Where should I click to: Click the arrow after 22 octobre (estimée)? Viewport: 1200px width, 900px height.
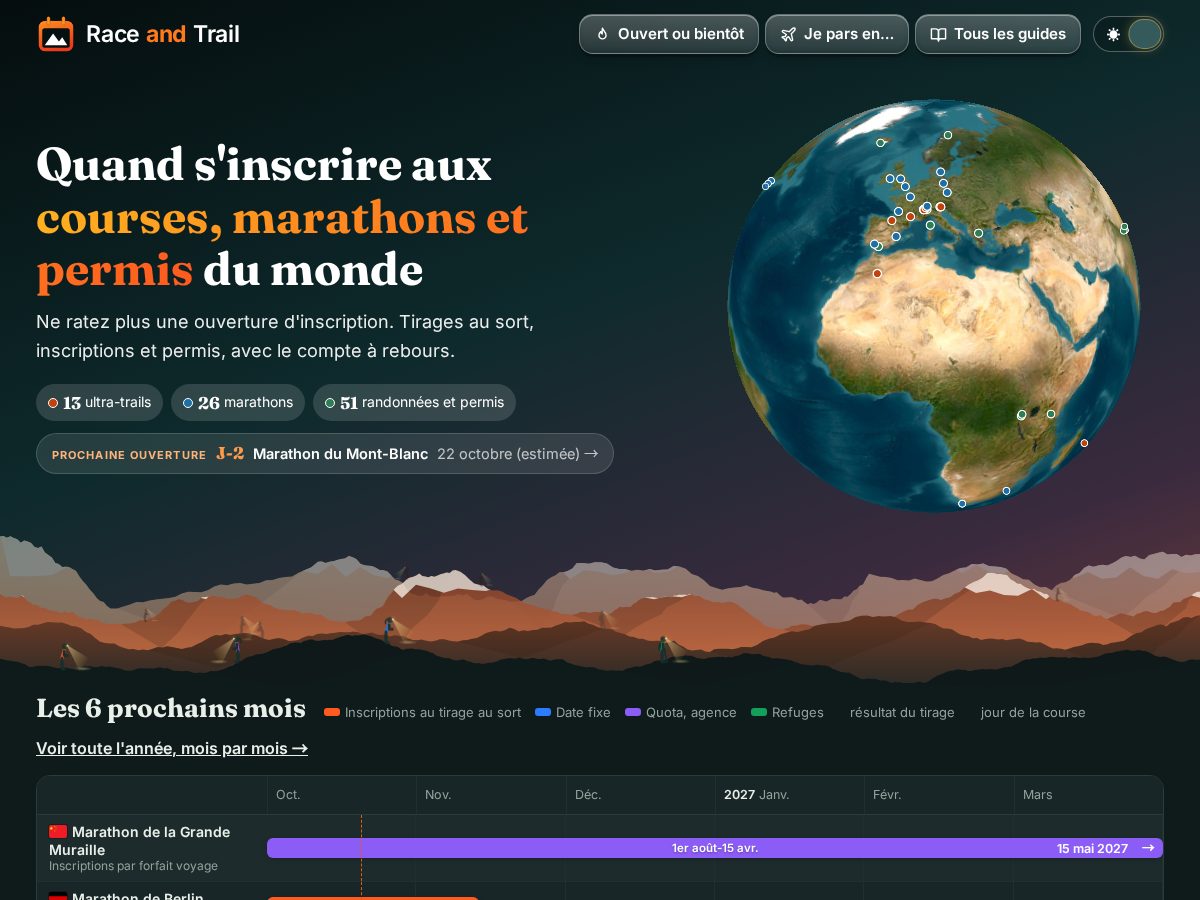(591, 454)
